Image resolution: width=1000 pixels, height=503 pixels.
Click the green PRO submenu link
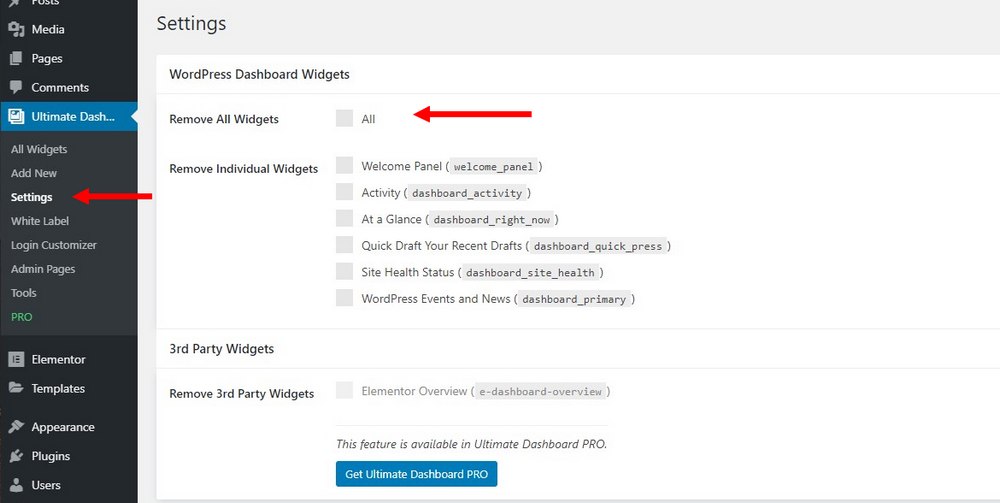tap(22, 317)
